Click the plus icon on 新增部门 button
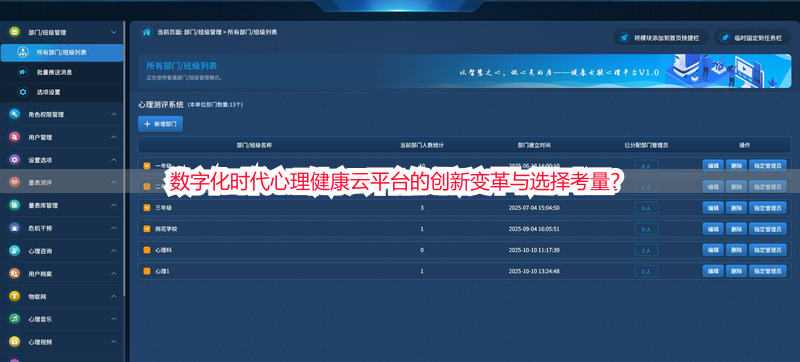Viewport: 800px width, 362px height. [147, 124]
